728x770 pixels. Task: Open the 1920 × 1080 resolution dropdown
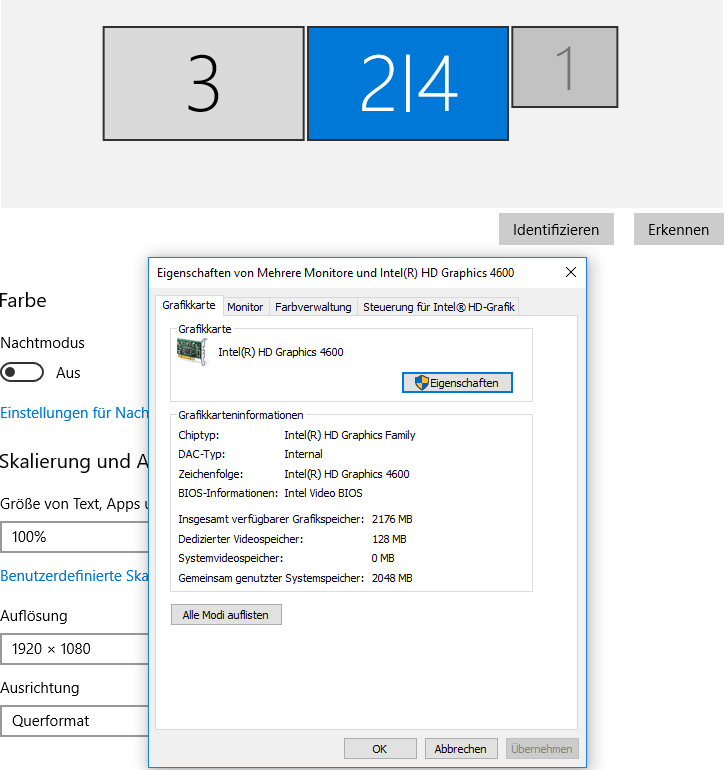click(74, 649)
